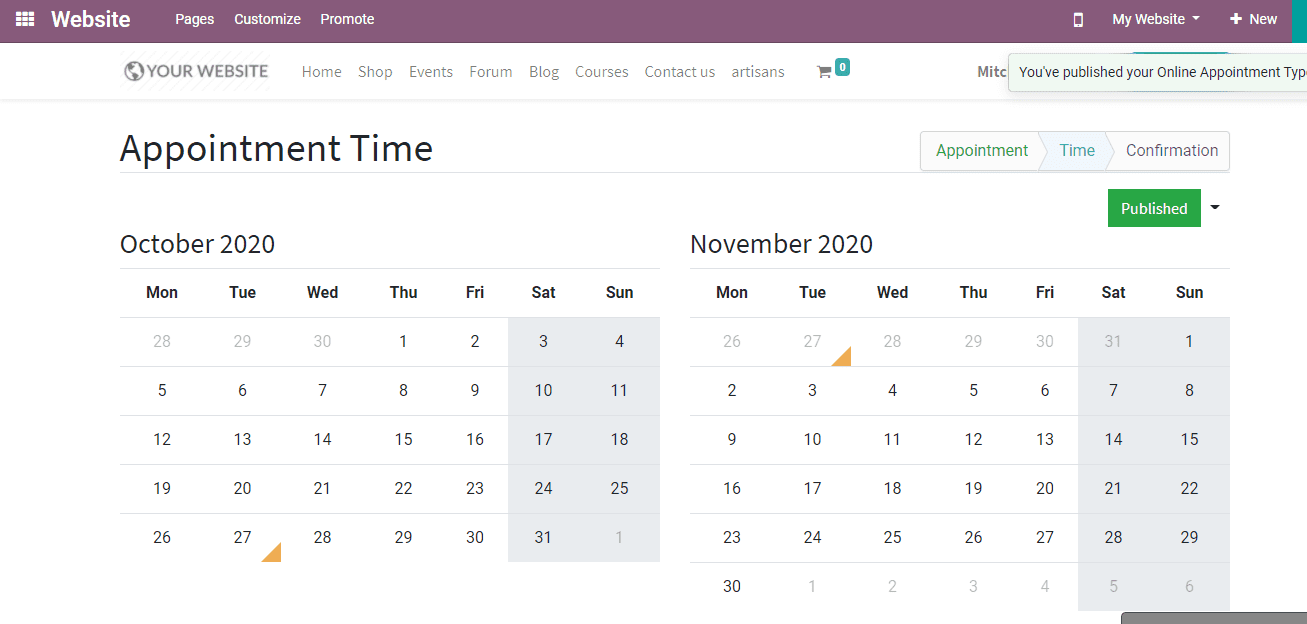Click the Website app title
This screenshot has width=1307, height=624.
coord(91,19)
